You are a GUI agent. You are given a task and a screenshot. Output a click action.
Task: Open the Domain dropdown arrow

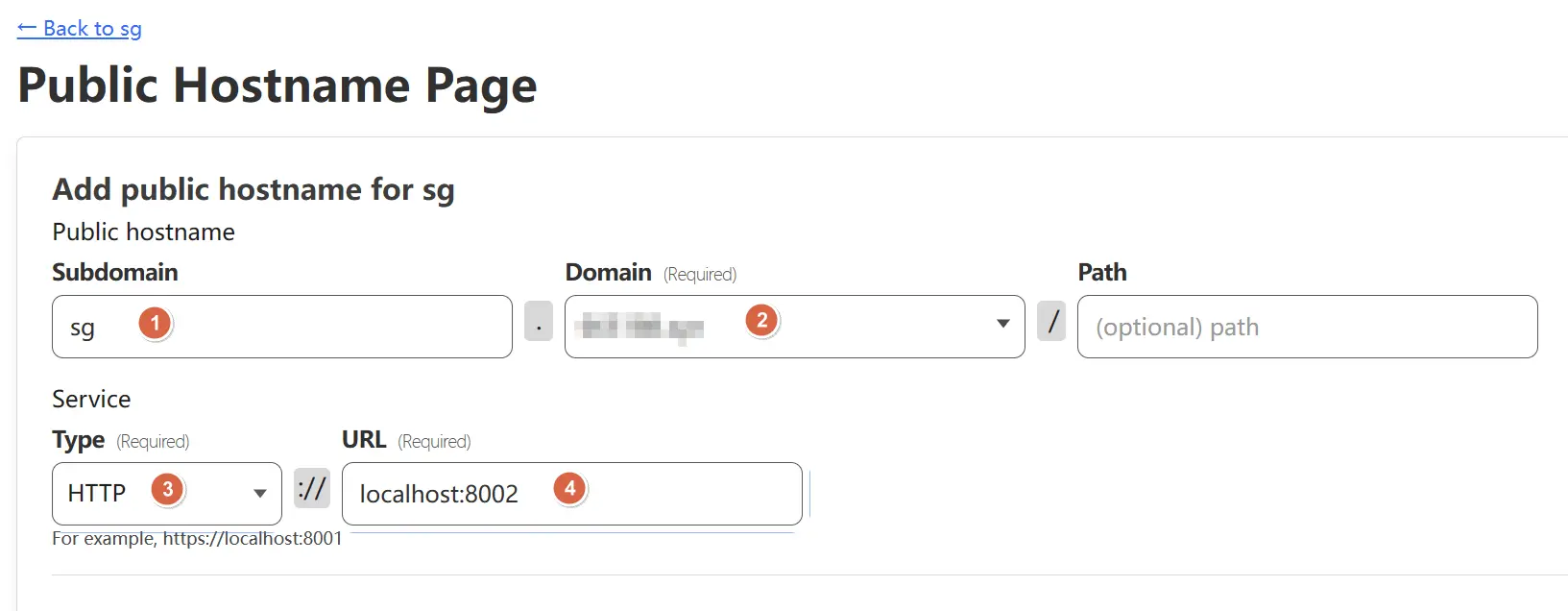pos(1003,324)
